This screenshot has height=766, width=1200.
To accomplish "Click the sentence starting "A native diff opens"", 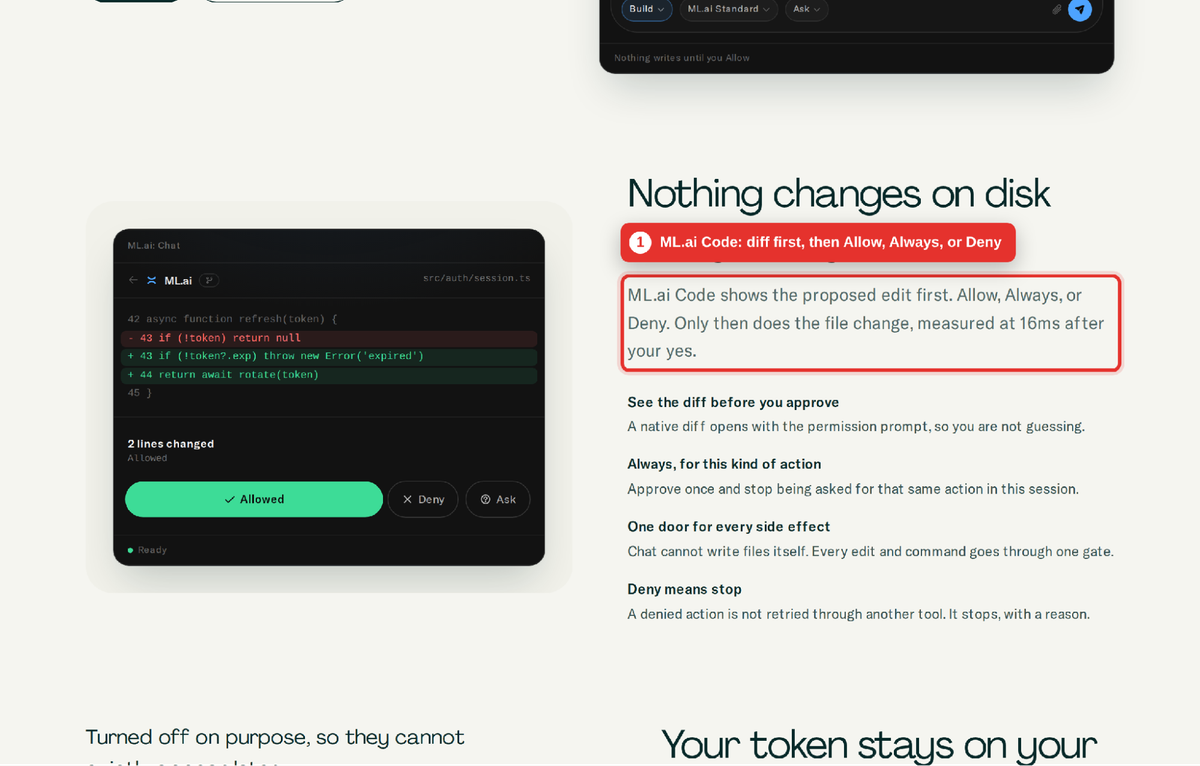I will click(x=856, y=427).
